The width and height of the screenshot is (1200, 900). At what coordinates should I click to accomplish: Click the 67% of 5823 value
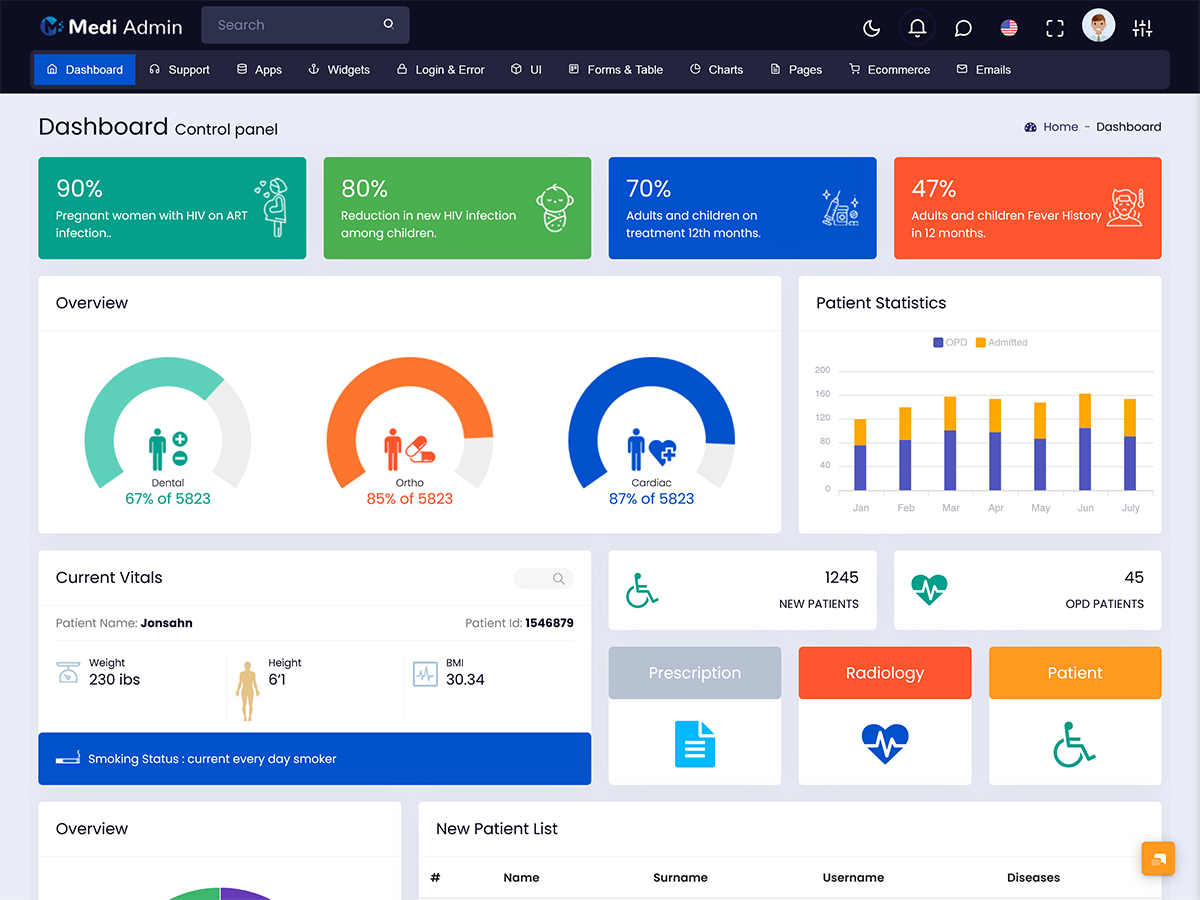point(168,498)
